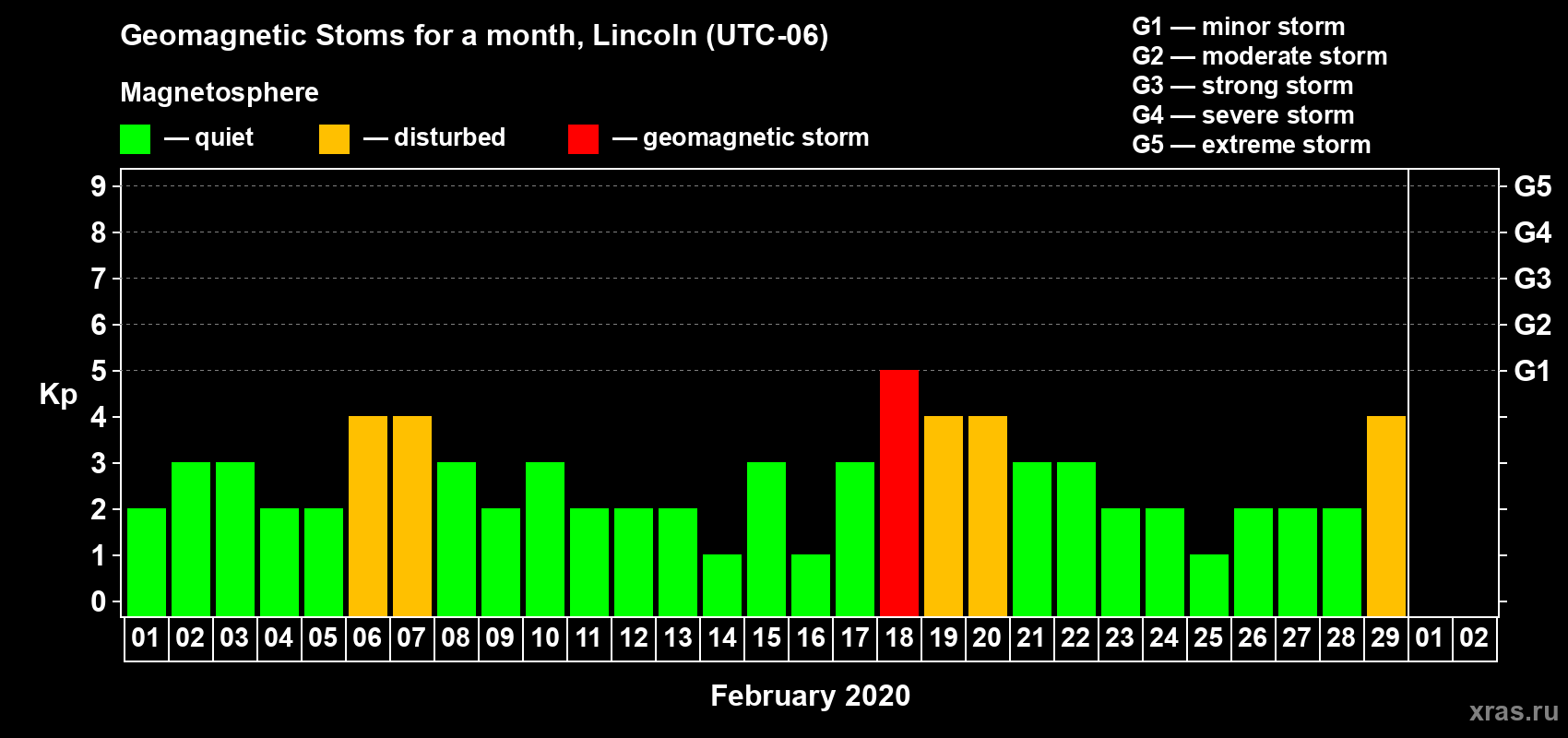Viewport: 1568px width, 738px height.
Task: Select the green bar for day 12
Action: pos(634,562)
